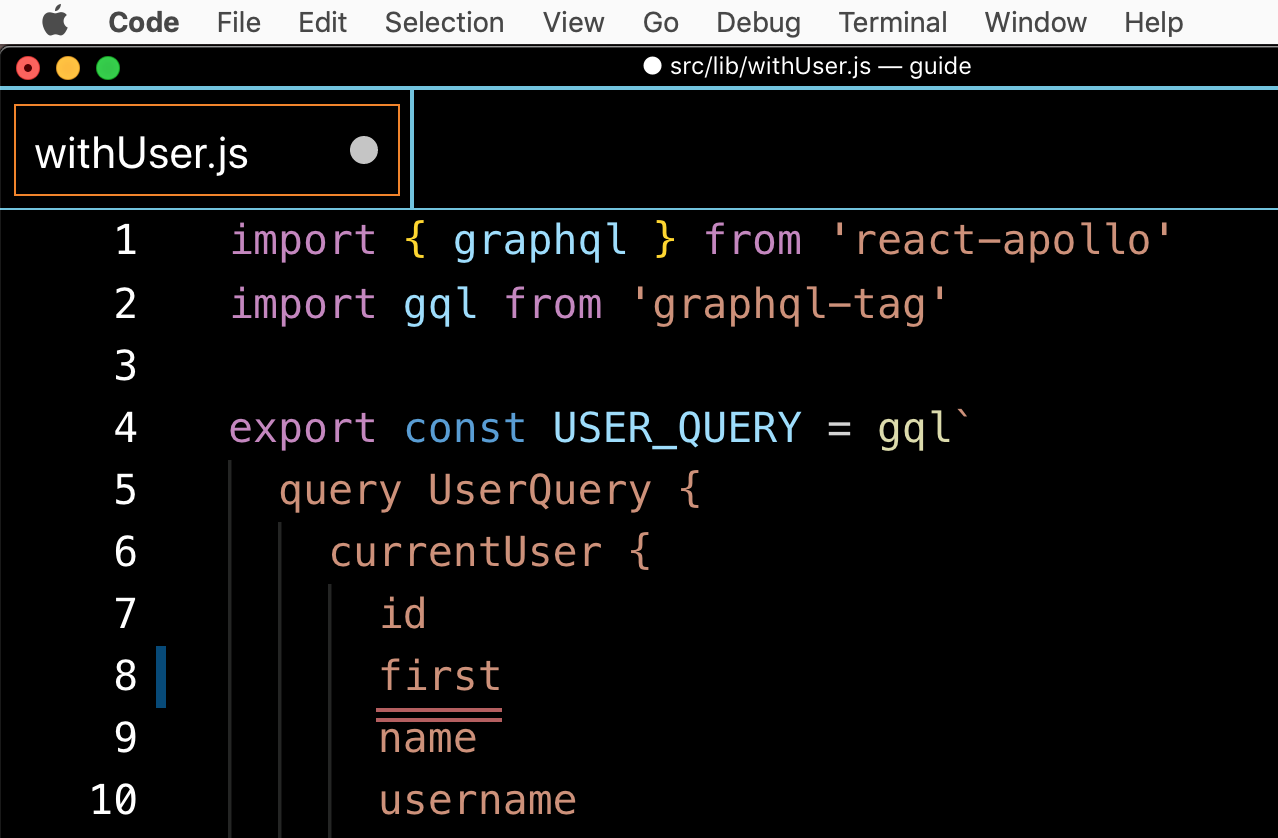Click the 'export' keyword on line 4
Screen dimensions: 1278x838
coord(303,428)
